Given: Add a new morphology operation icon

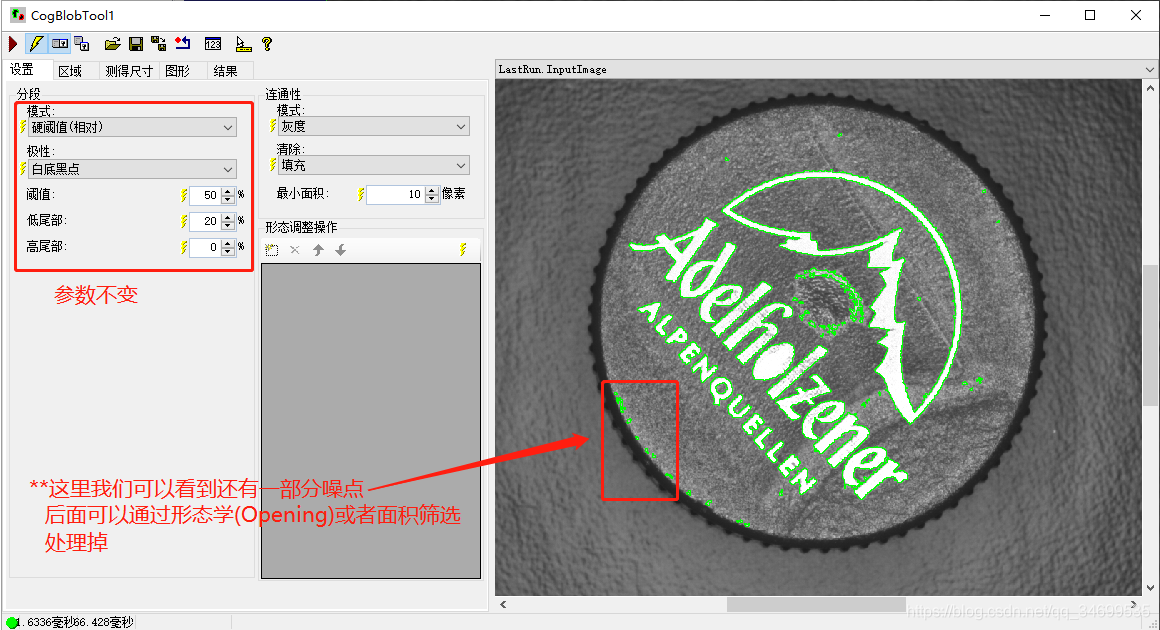Looking at the screenshot, I should coord(272,250).
